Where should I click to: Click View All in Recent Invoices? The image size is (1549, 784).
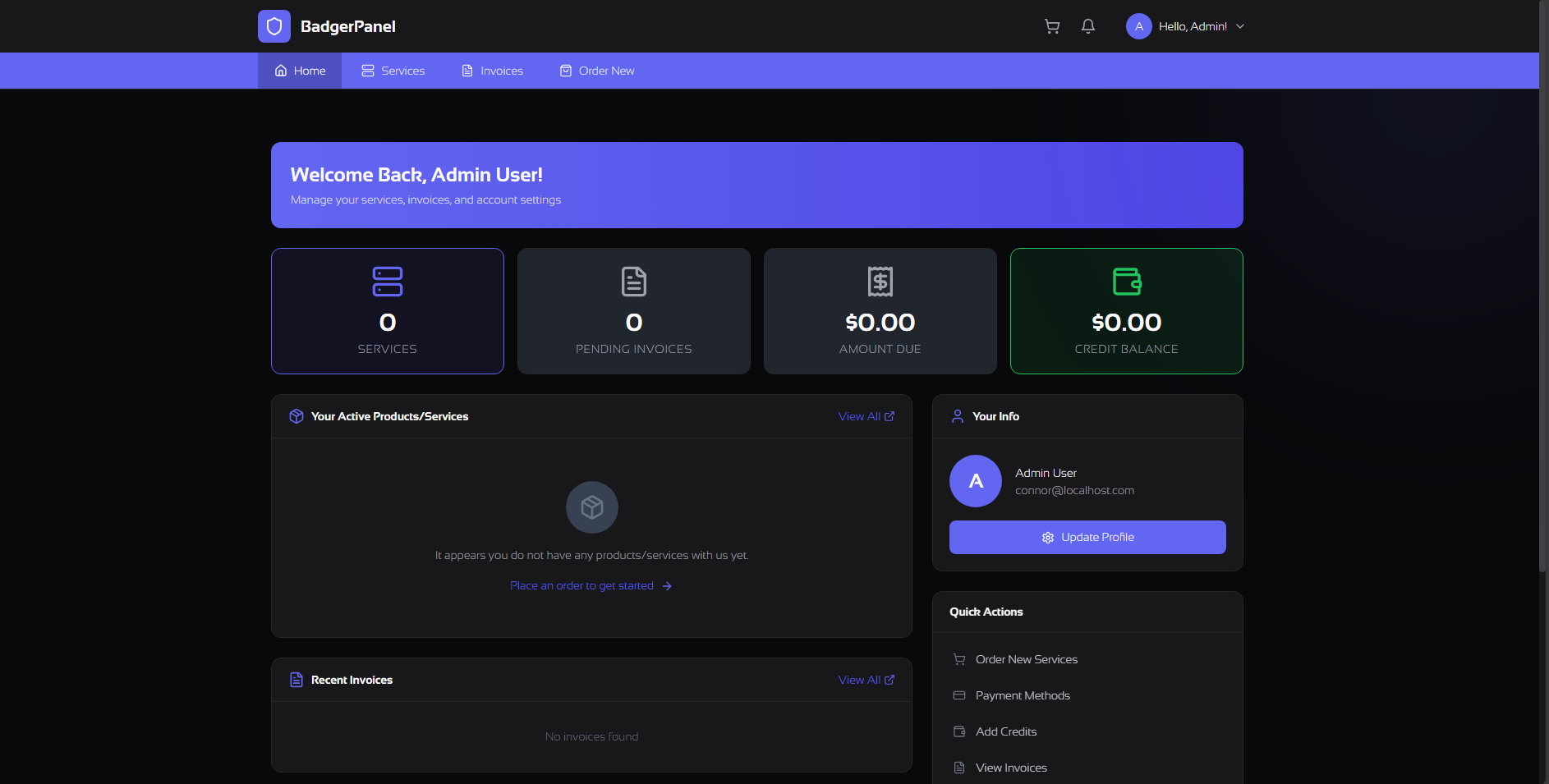(x=866, y=680)
